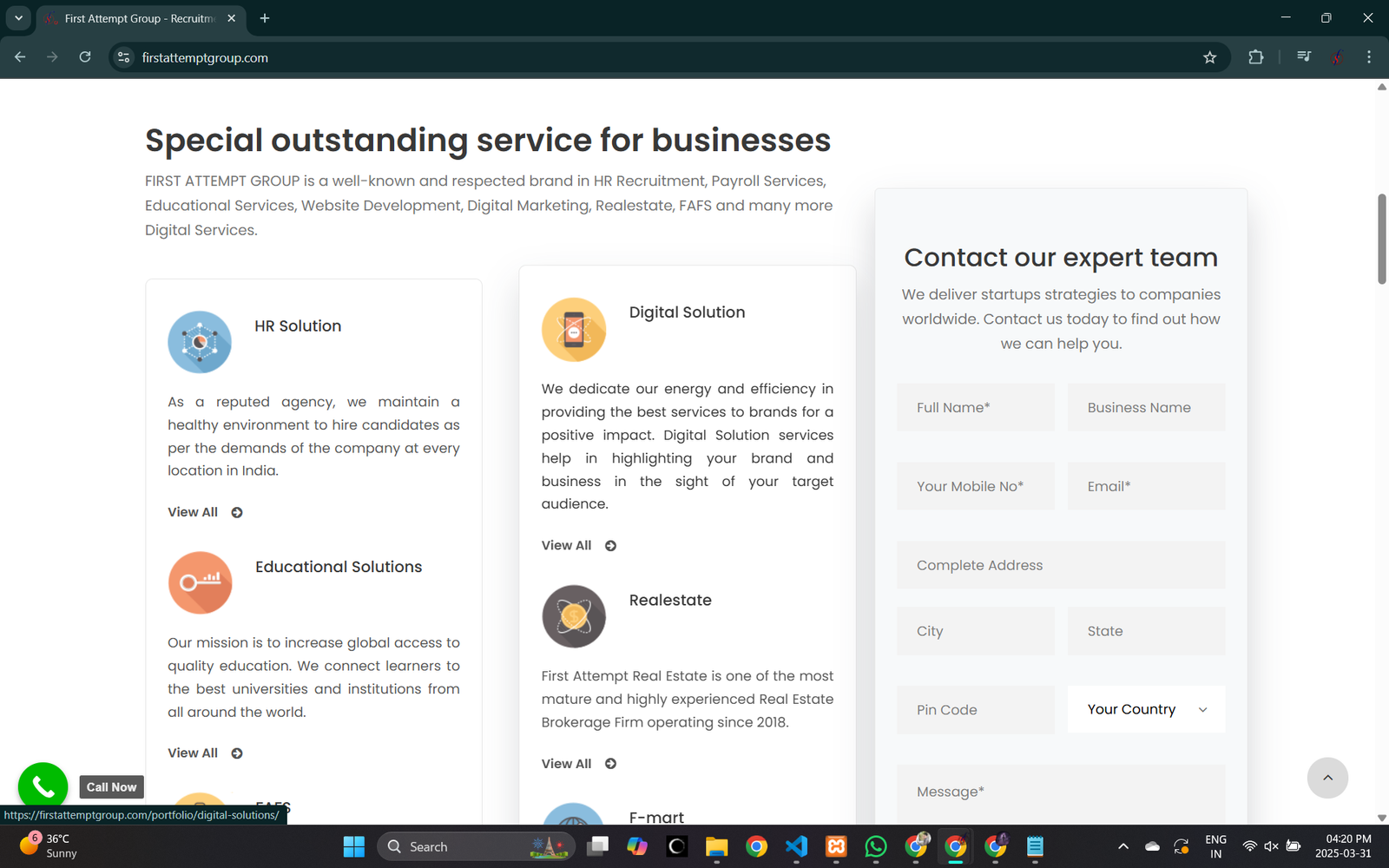Click the arrow beside Digital Solution View All
This screenshot has width=1389, height=868.
tap(610, 546)
